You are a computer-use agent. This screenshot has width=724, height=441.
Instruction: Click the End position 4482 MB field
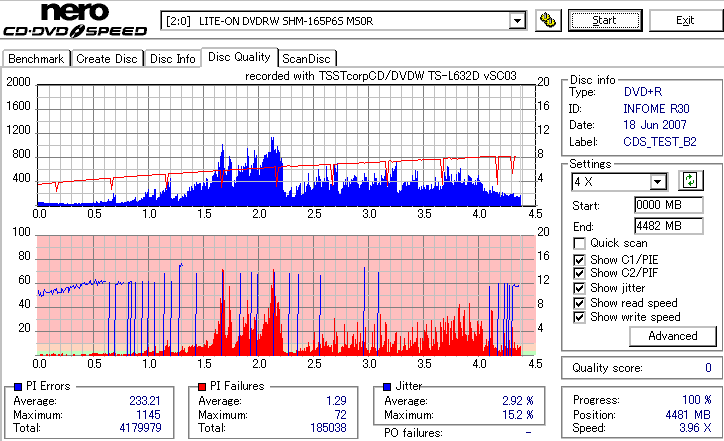coord(669,226)
